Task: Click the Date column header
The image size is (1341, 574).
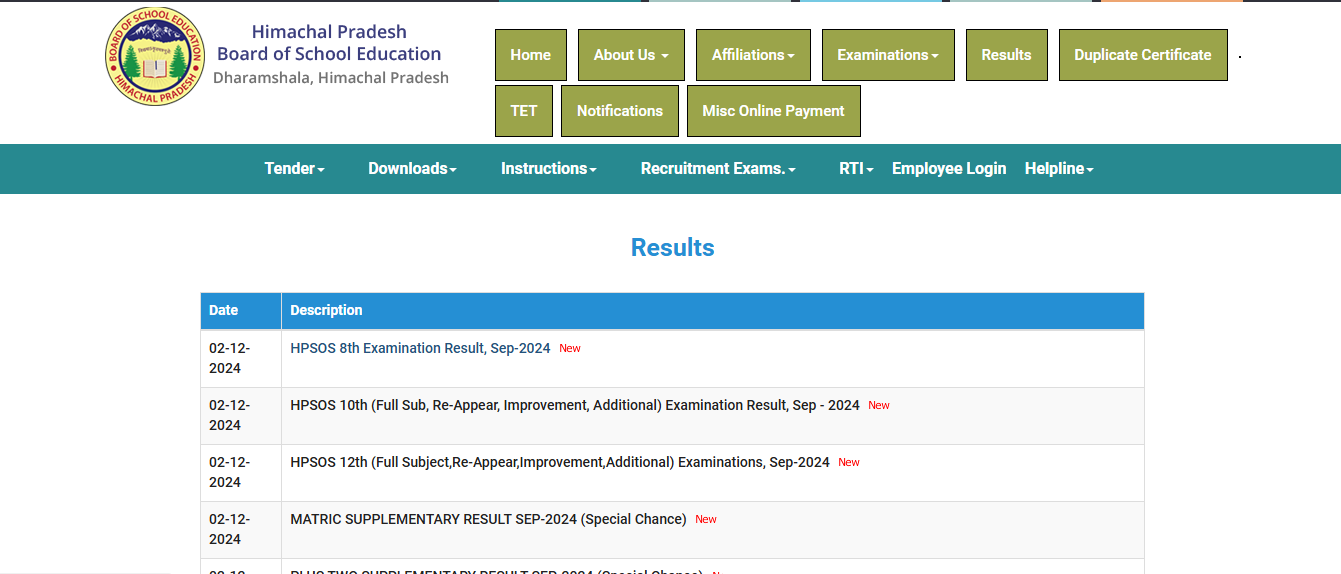Action: [241, 311]
